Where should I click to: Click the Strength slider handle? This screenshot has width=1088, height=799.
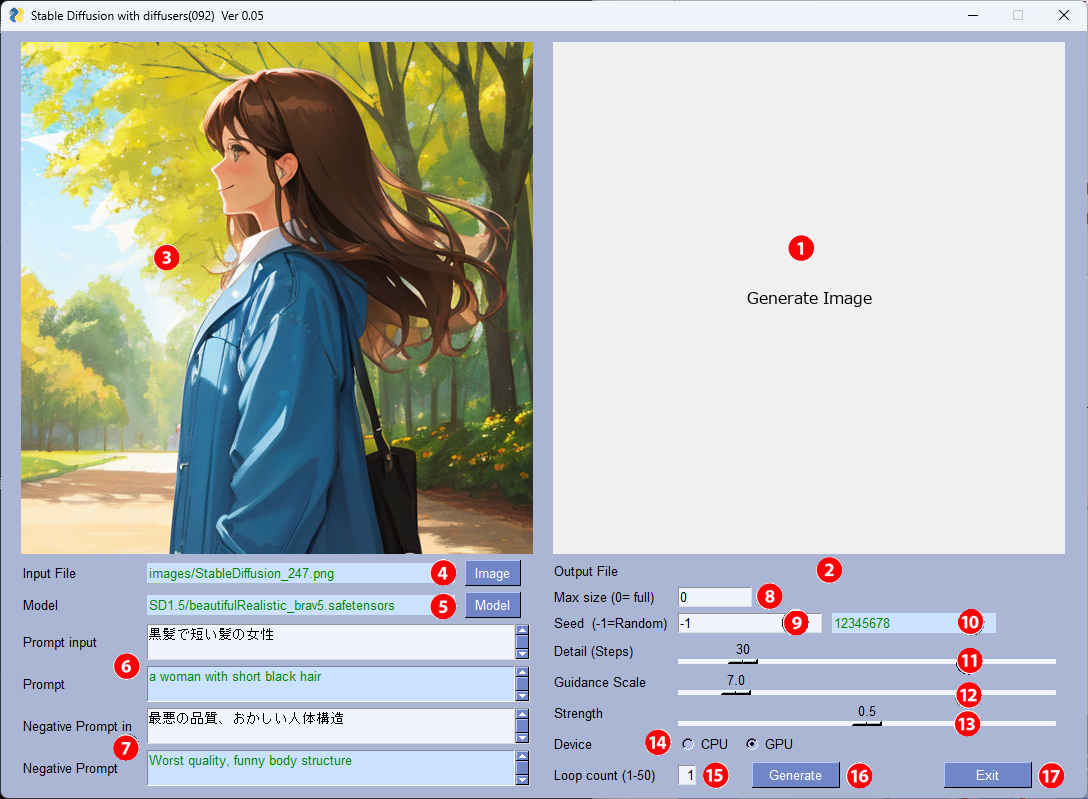point(866,723)
